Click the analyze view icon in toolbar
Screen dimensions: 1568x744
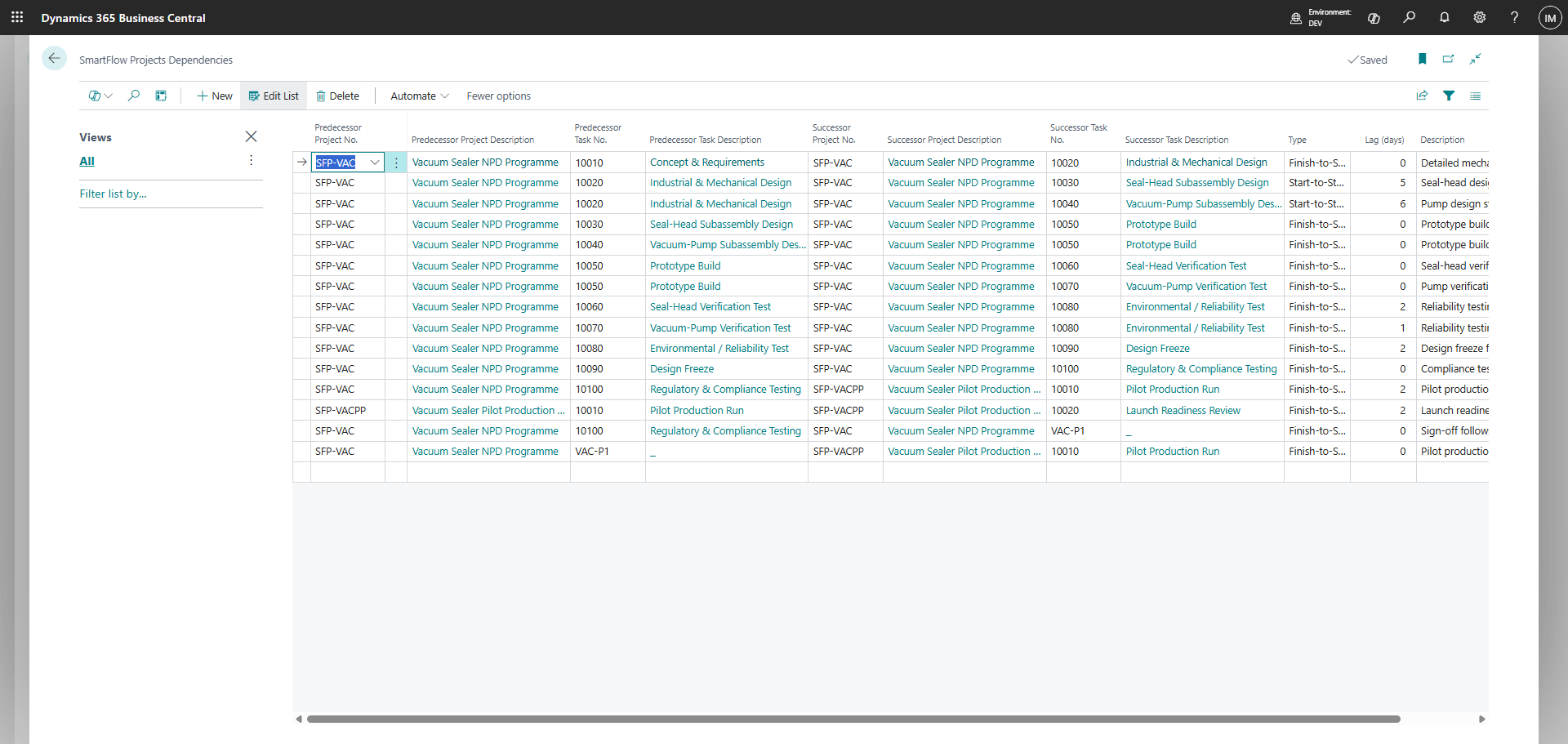[x=161, y=96]
